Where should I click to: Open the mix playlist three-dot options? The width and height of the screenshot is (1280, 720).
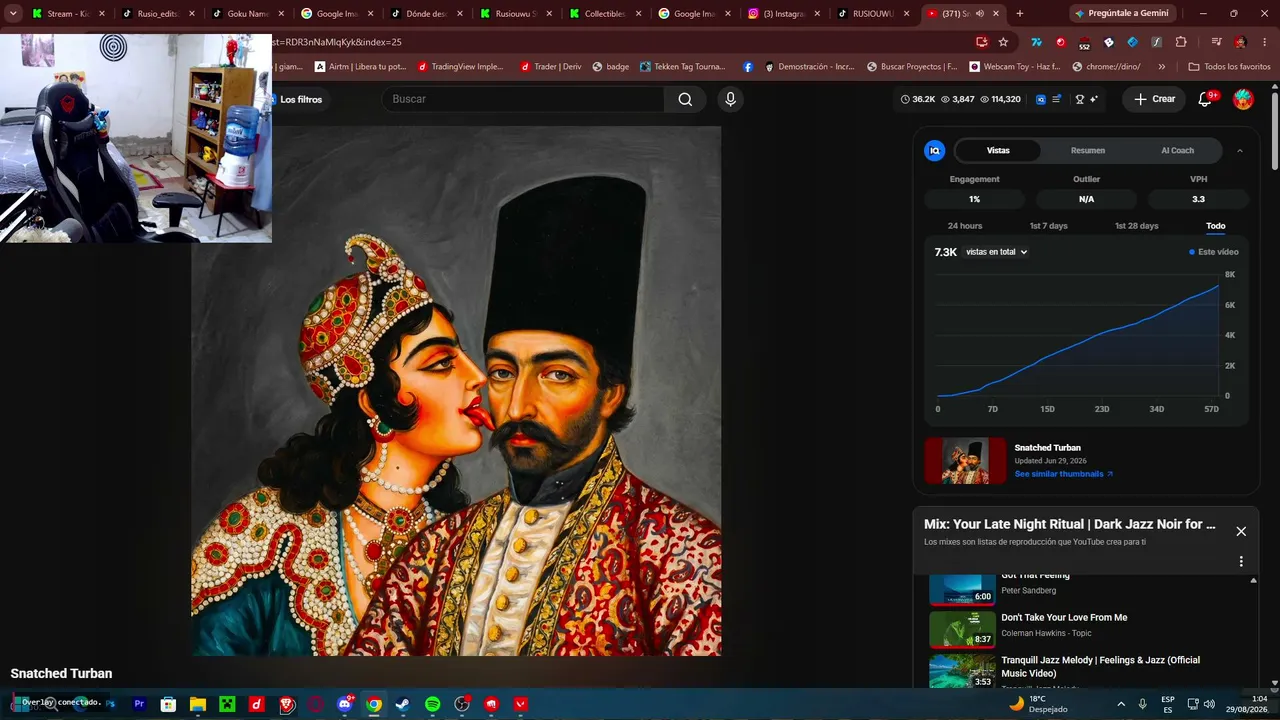point(1241,561)
